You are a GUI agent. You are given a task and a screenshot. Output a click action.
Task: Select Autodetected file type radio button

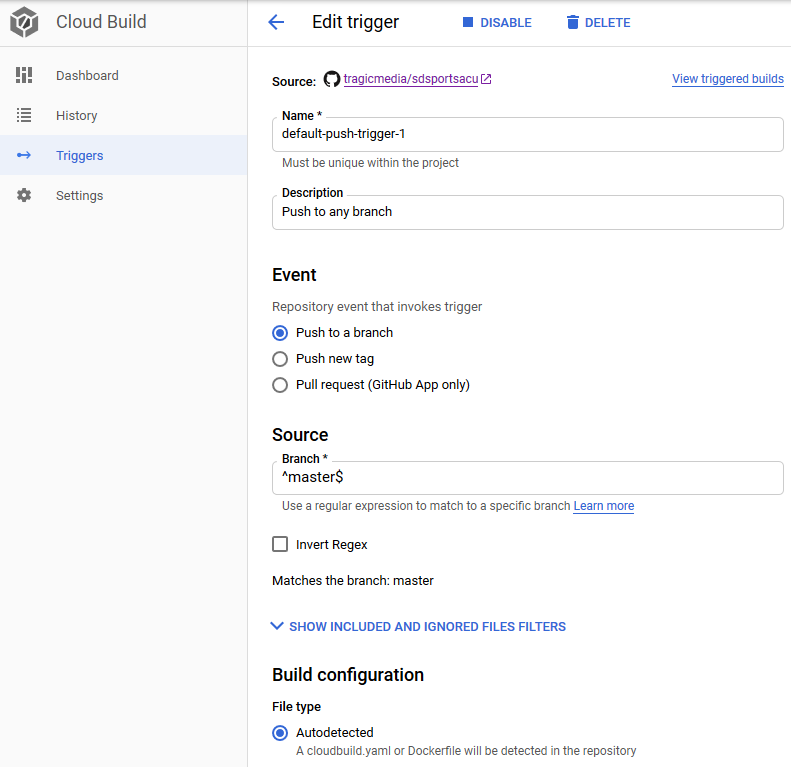coord(280,733)
